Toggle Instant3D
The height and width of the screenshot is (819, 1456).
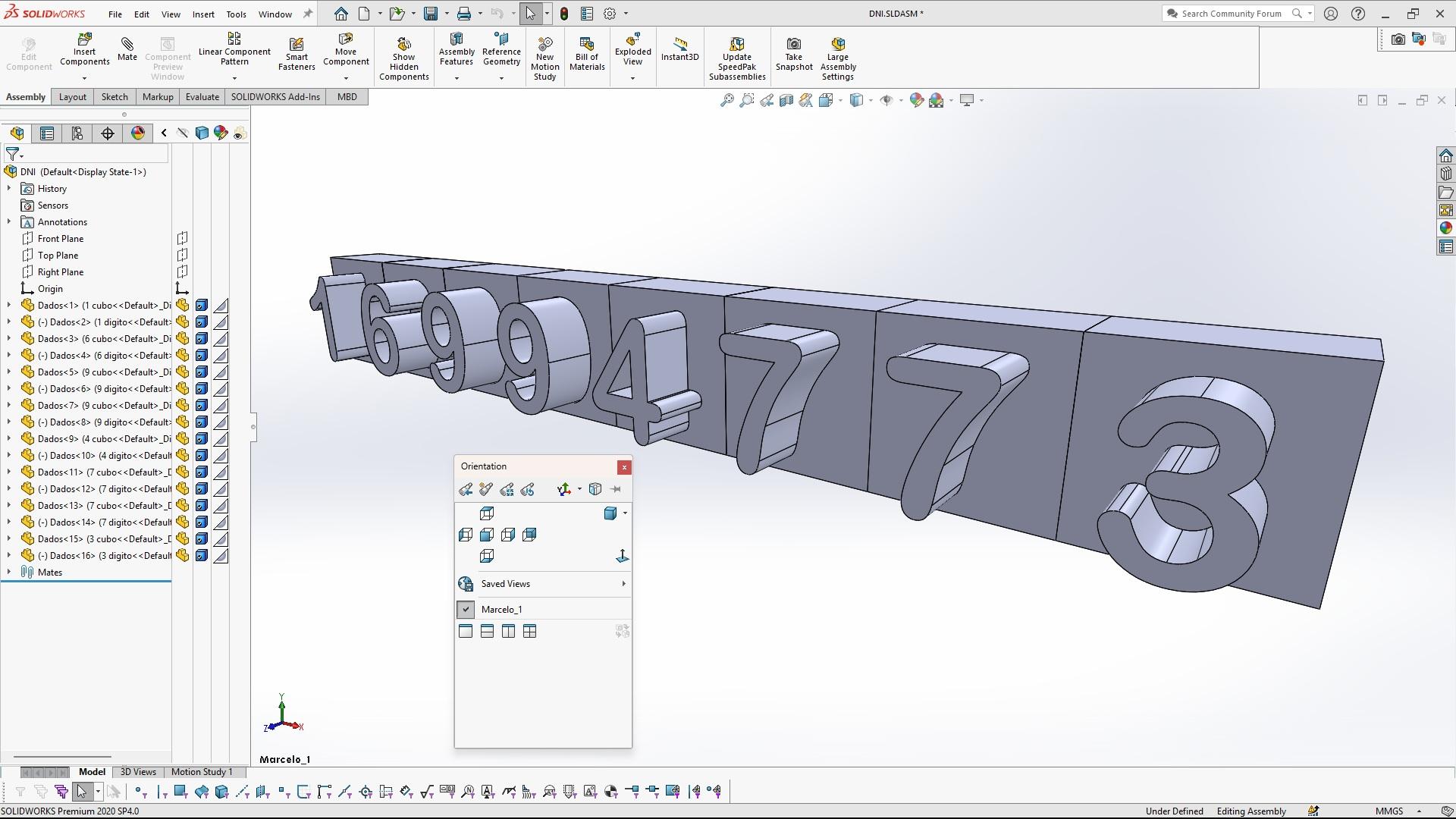coord(679,49)
